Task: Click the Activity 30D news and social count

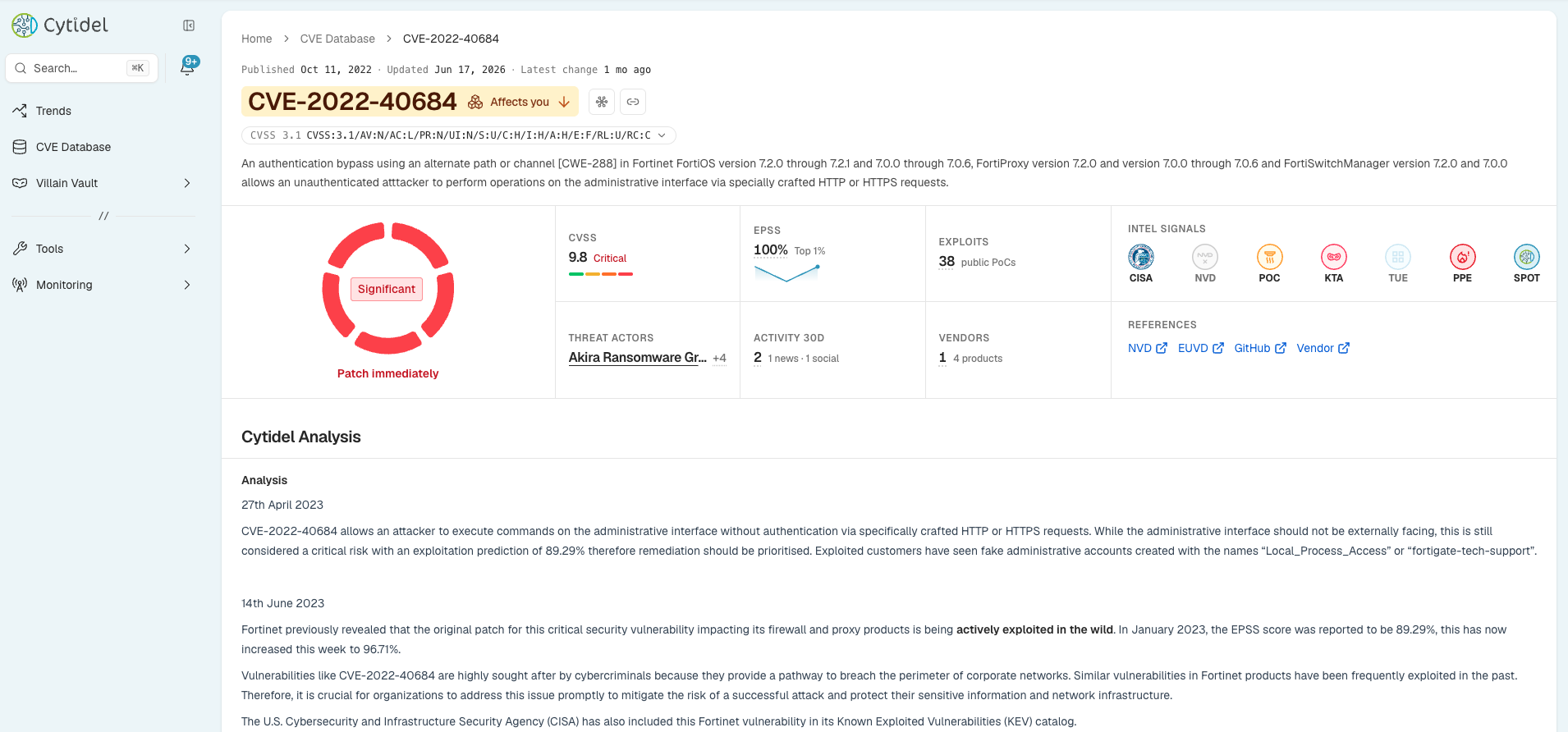Action: pyautogui.click(x=796, y=358)
